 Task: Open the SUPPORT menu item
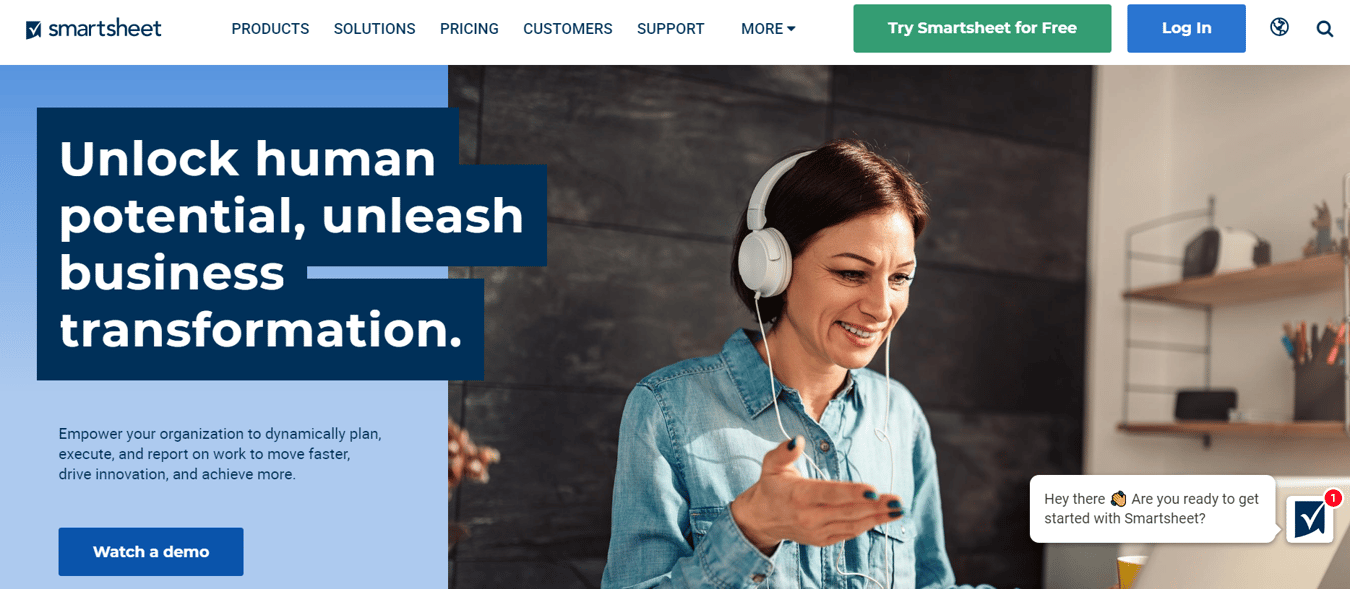tap(670, 29)
